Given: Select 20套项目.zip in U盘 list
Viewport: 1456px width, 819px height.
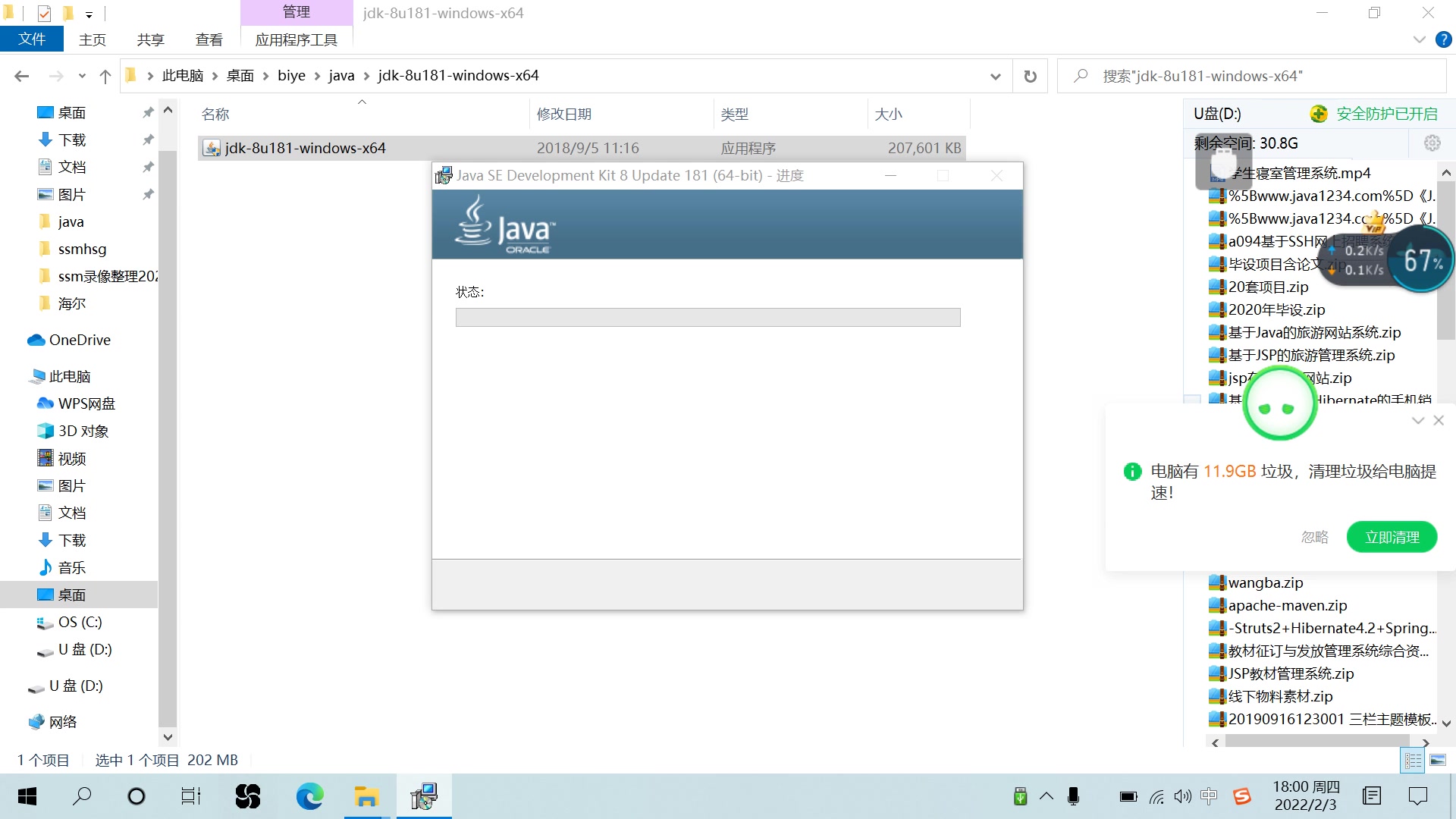Looking at the screenshot, I should click(x=1268, y=287).
